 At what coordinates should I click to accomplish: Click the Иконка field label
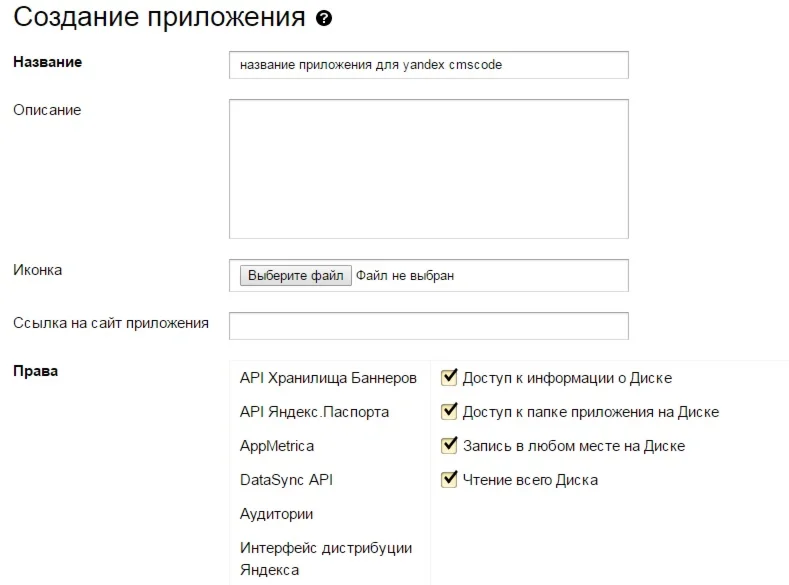click(37, 269)
